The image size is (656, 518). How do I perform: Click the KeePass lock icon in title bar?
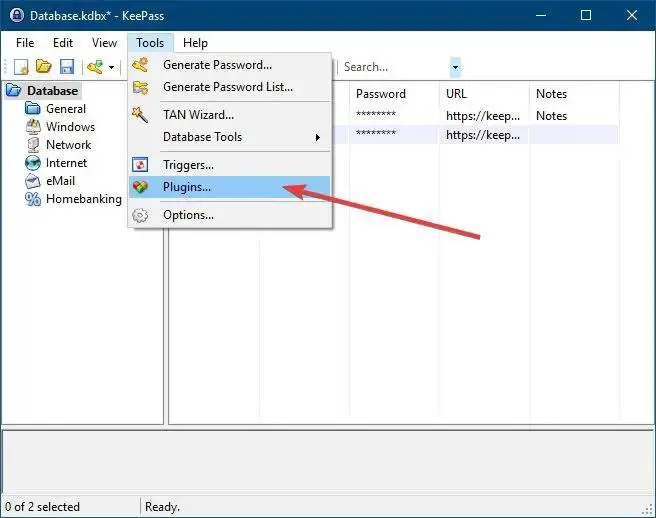click(x=17, y=15)
